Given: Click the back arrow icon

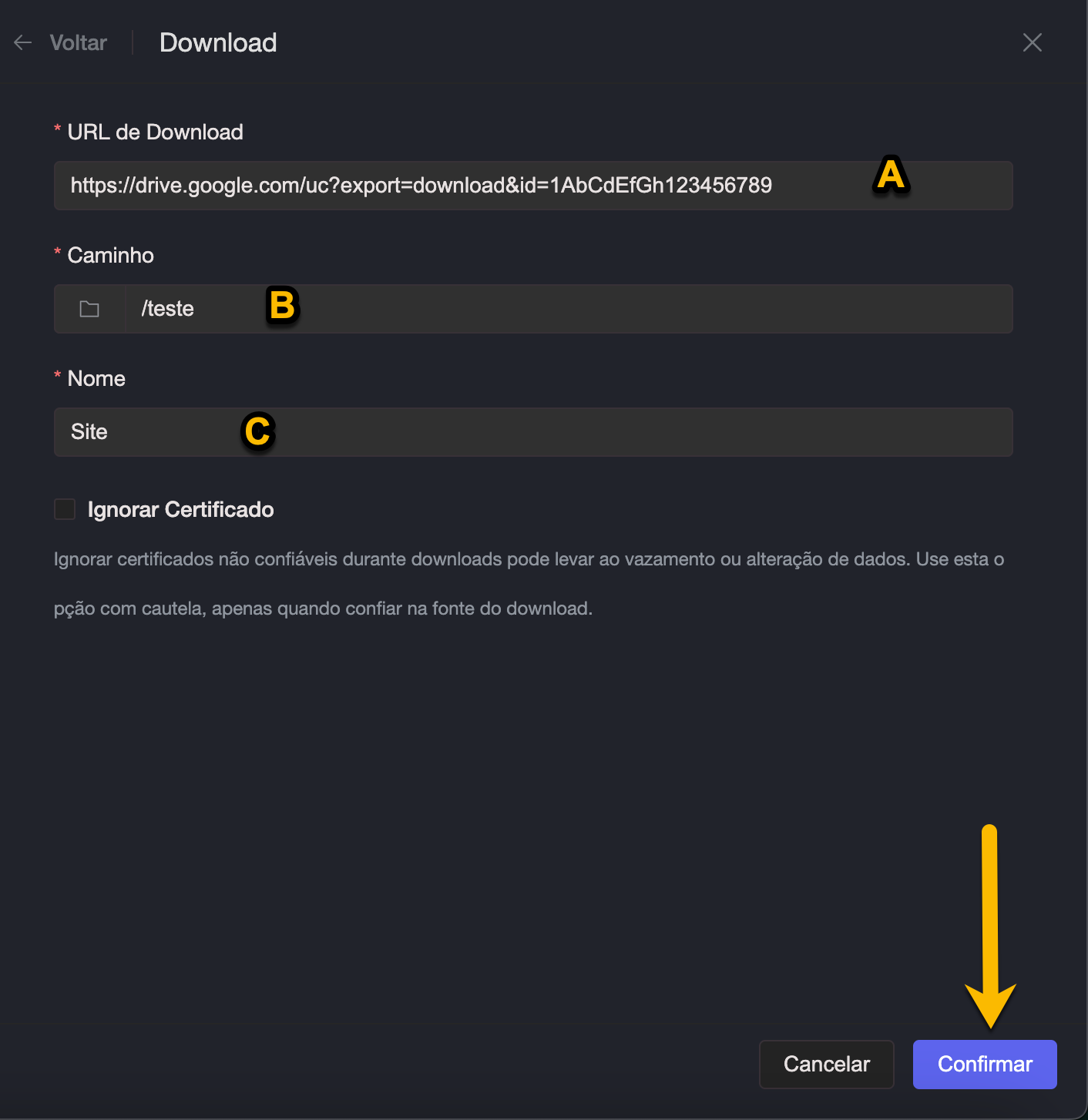Looking at the screenshot, I should pos(23,42).
